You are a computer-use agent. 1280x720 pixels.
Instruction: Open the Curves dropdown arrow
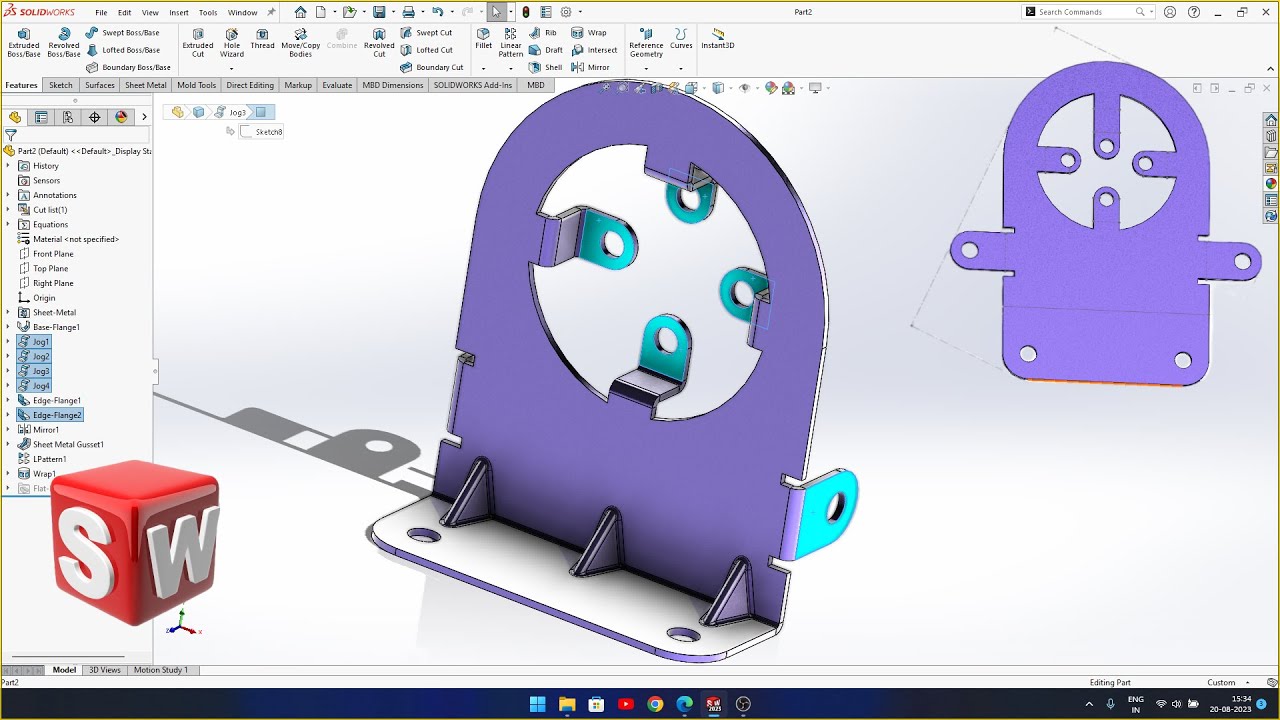tap(681, 69)
